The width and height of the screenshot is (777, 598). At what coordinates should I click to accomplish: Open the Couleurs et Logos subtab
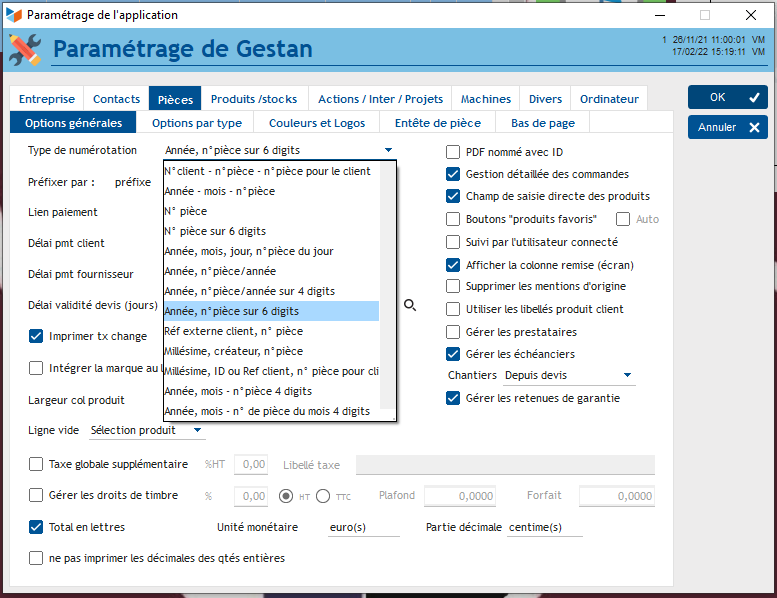pos(318,123)
